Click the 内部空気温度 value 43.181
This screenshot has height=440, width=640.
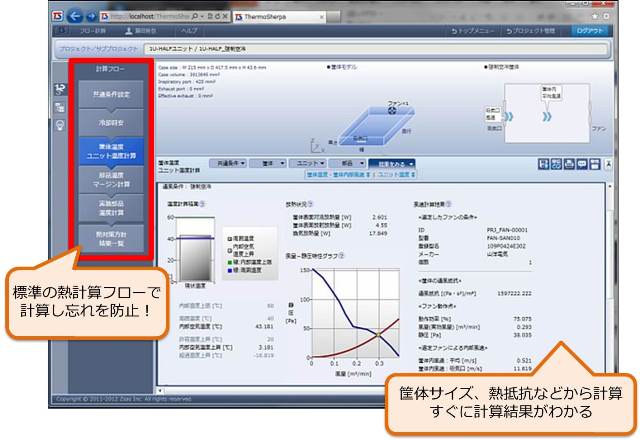(264, 327)
